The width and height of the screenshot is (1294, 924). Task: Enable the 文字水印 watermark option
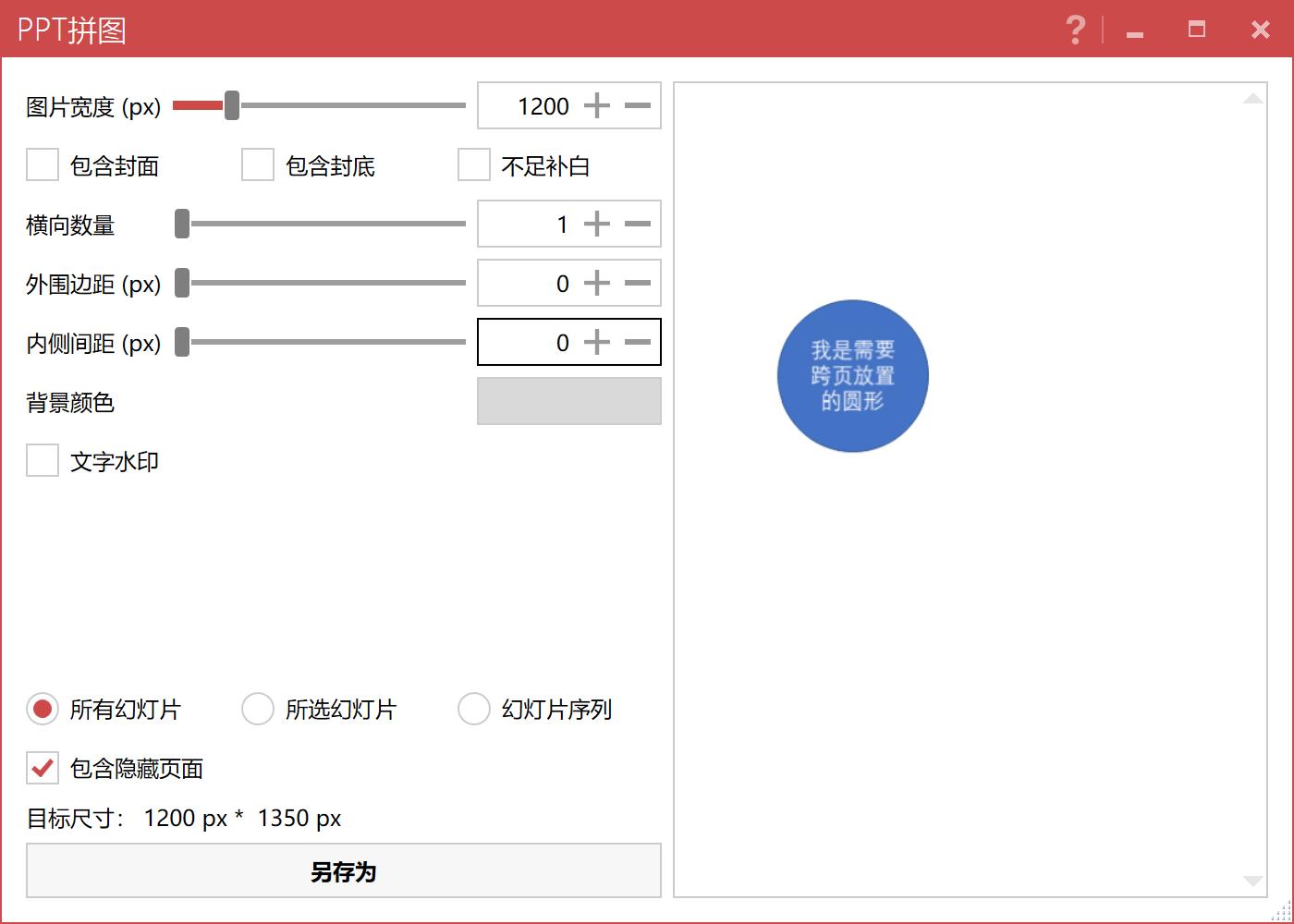pyautogui.click(x=42, y=460)
